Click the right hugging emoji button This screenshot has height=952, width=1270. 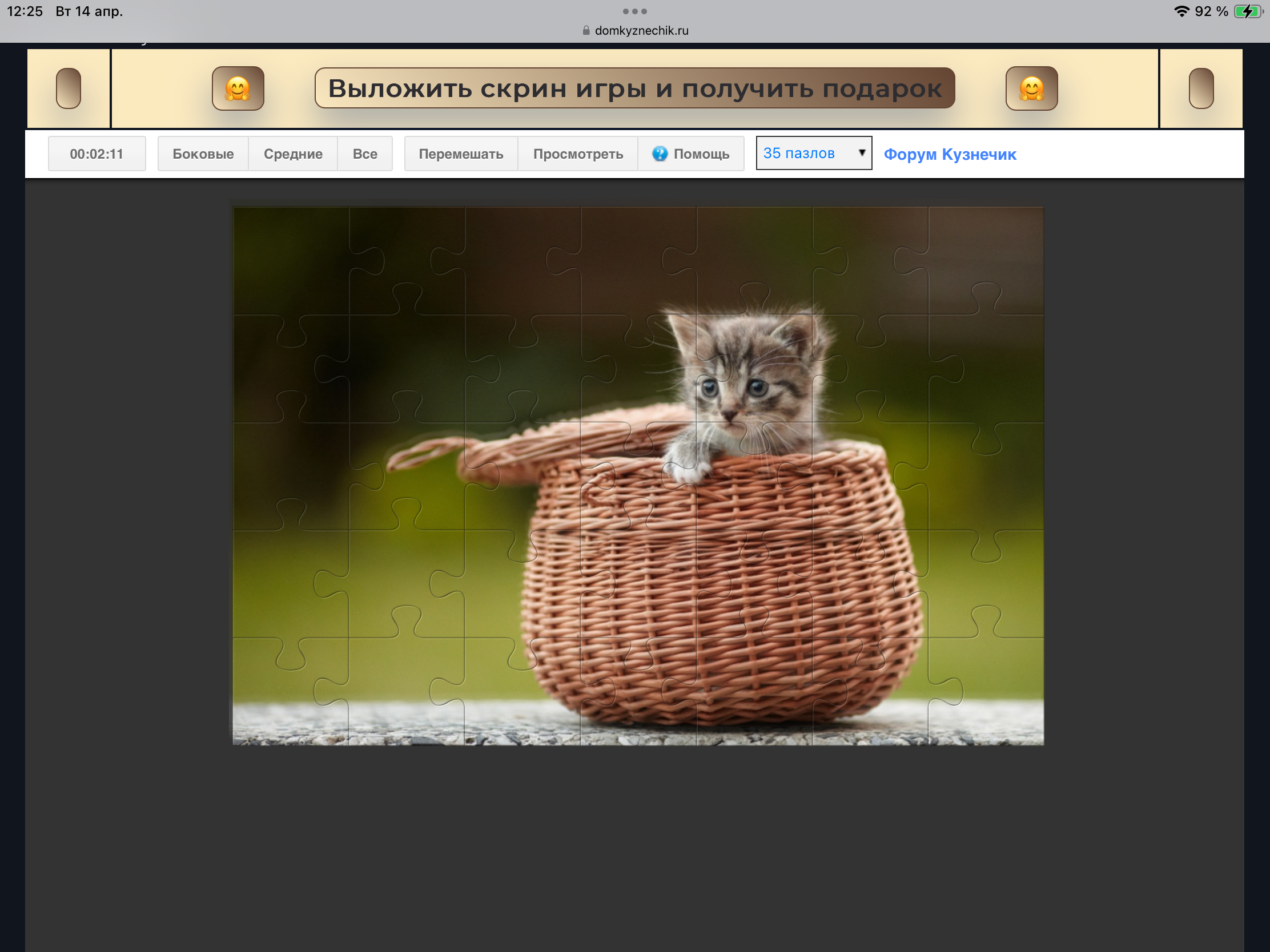click(1031, 88)
